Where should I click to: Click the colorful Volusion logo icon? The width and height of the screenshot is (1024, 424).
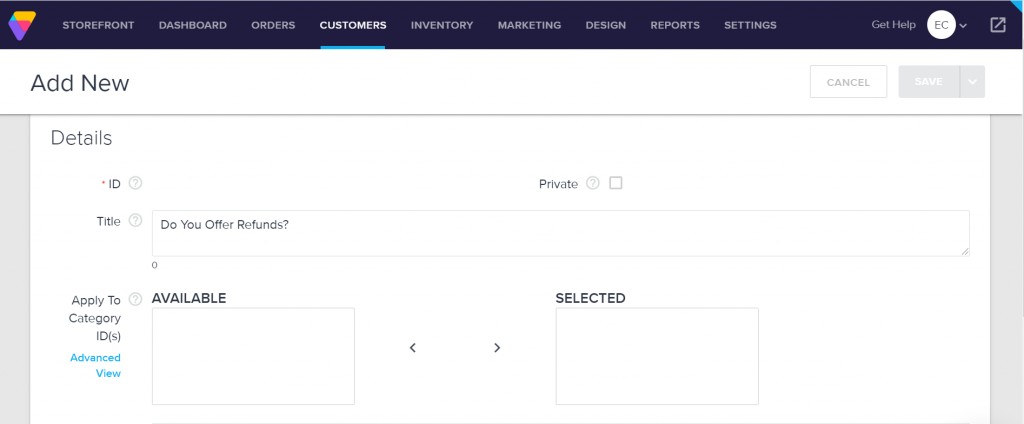click(x=22, y=25)
